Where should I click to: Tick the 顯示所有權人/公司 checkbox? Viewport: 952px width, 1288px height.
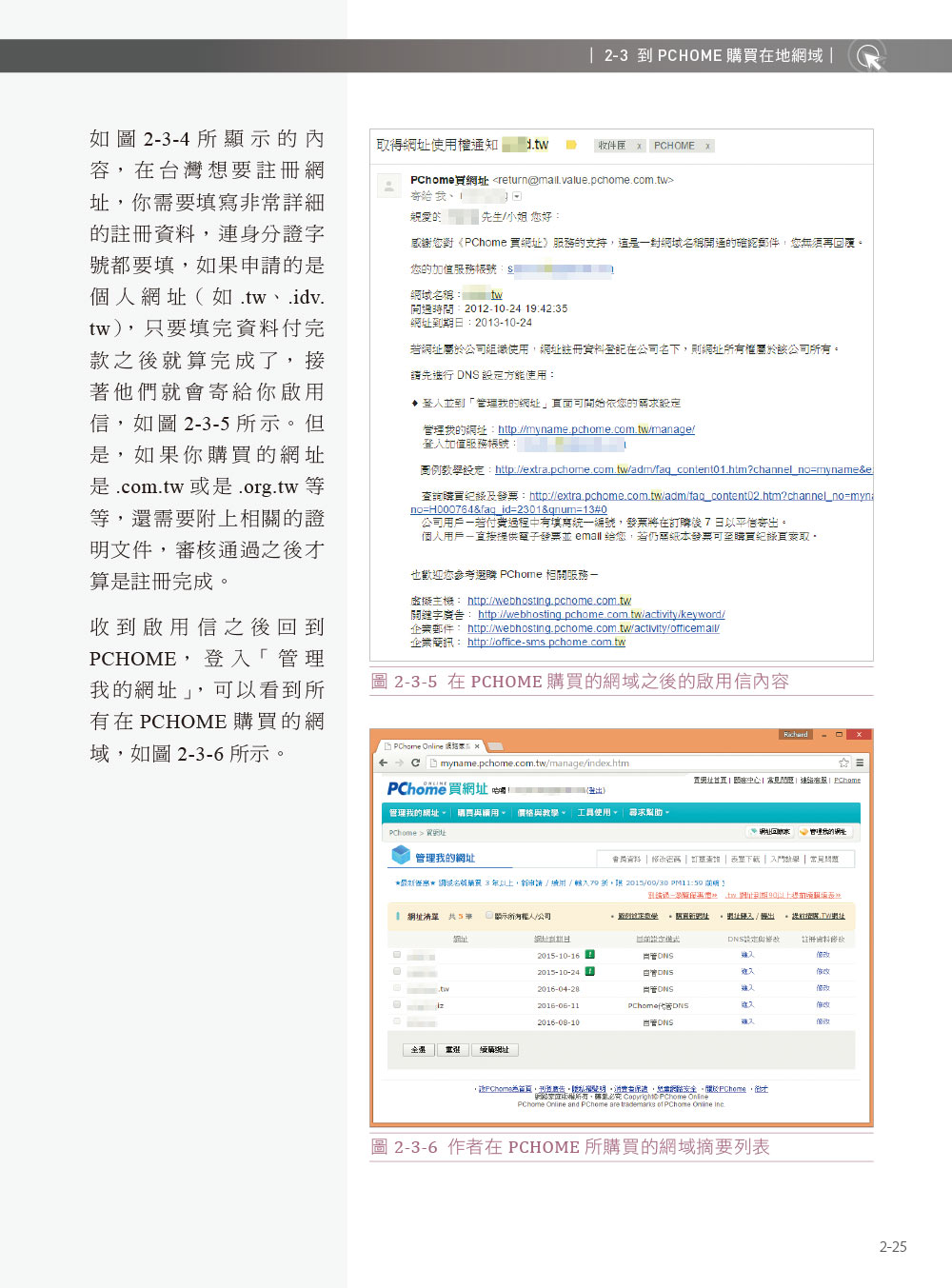coord(489,916)
